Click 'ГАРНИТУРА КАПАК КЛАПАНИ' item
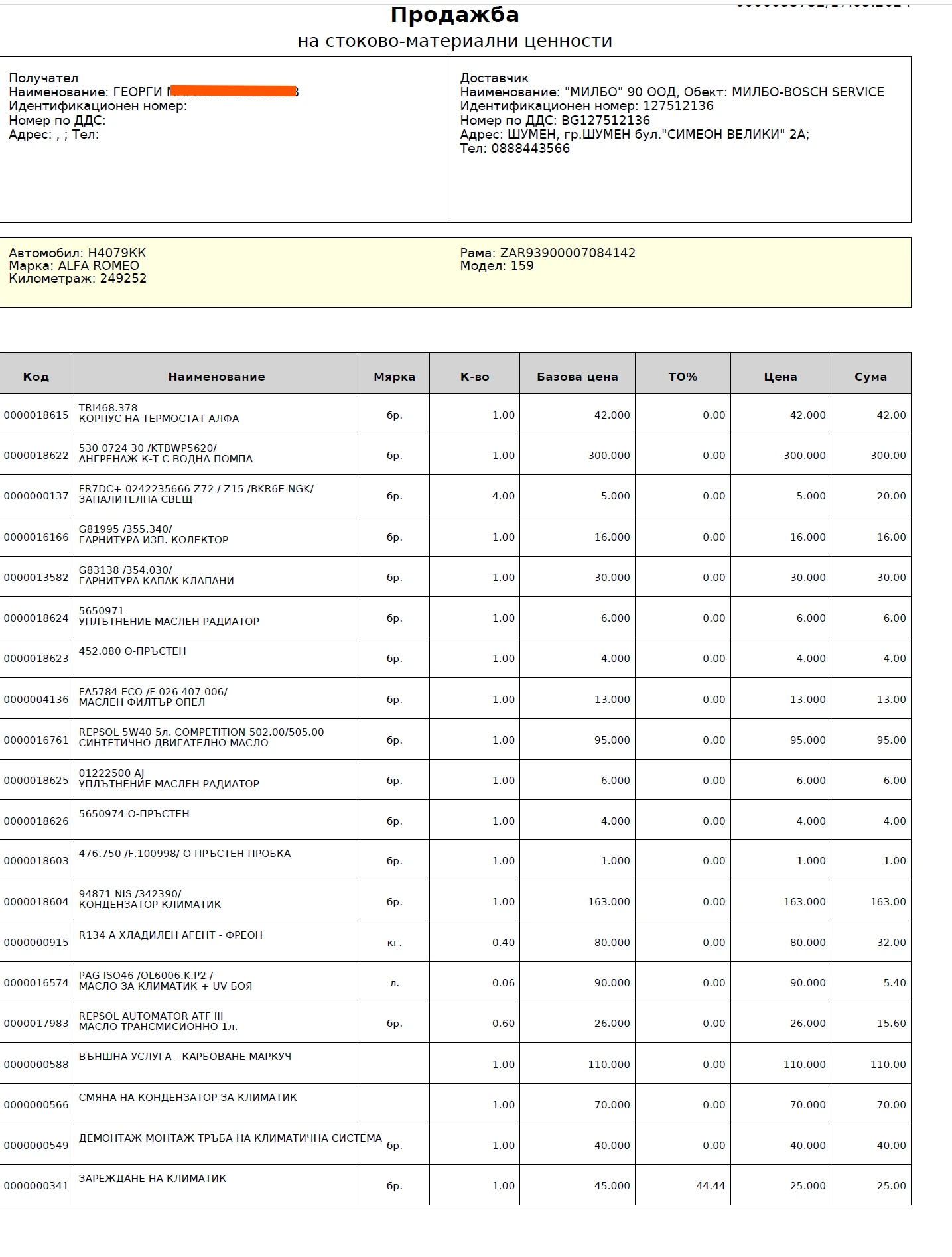 [156, 581]
